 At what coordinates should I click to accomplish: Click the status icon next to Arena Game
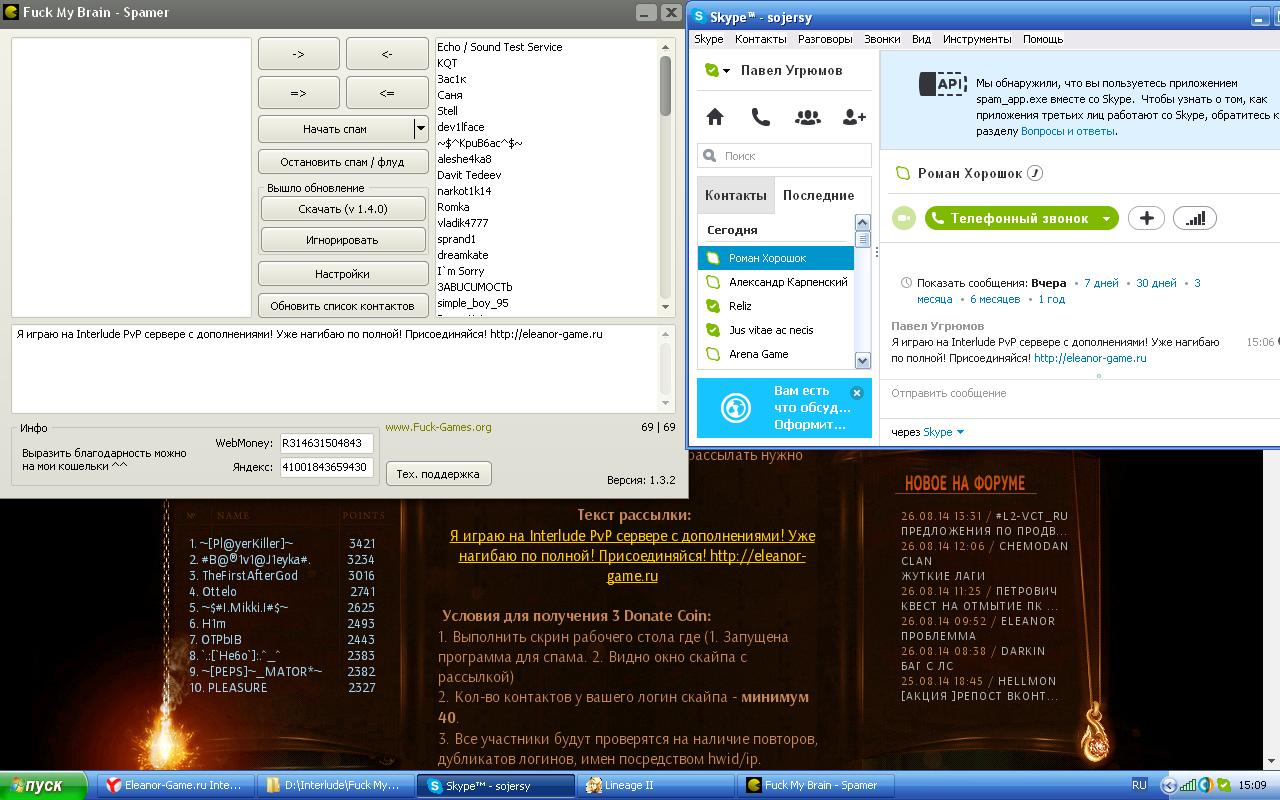tap(713, 354)
